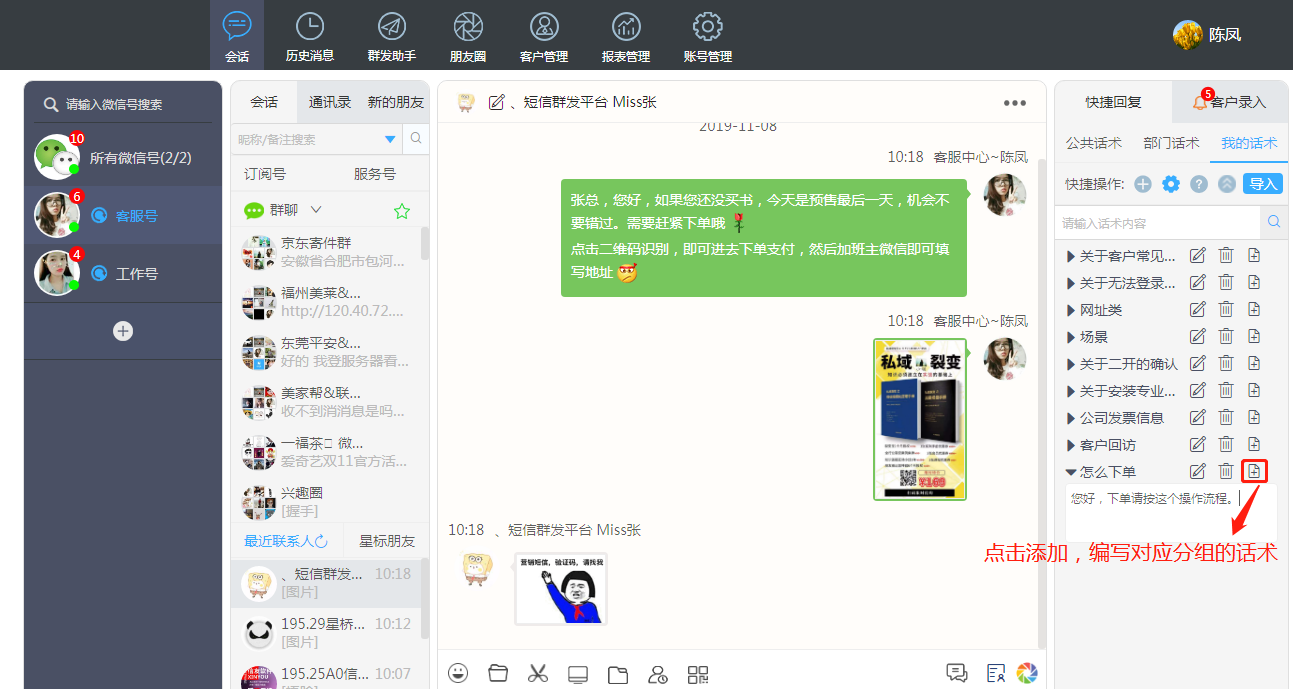Open the received cartoon sticker image
Screen dimensions: 1293x689
(561, 589)
